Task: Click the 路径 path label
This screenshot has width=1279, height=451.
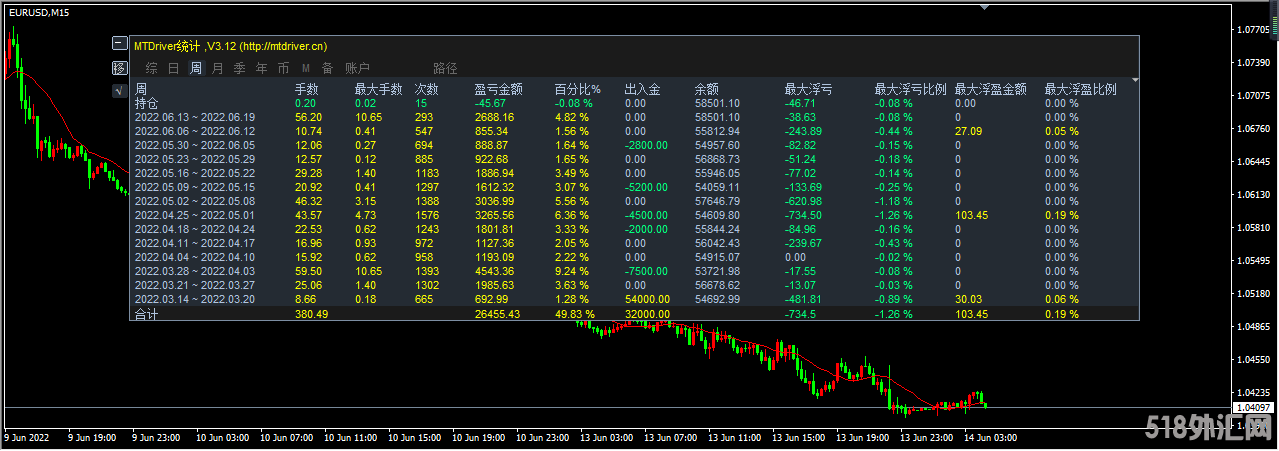Action: 445,69
